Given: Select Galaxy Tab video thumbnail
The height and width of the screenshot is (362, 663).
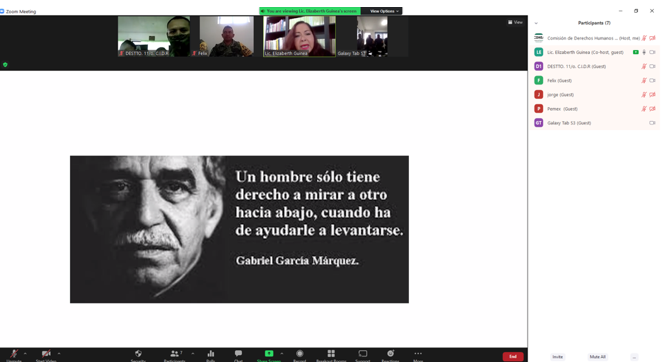Looking at the screenshot, I should click(x=372, y=36).
